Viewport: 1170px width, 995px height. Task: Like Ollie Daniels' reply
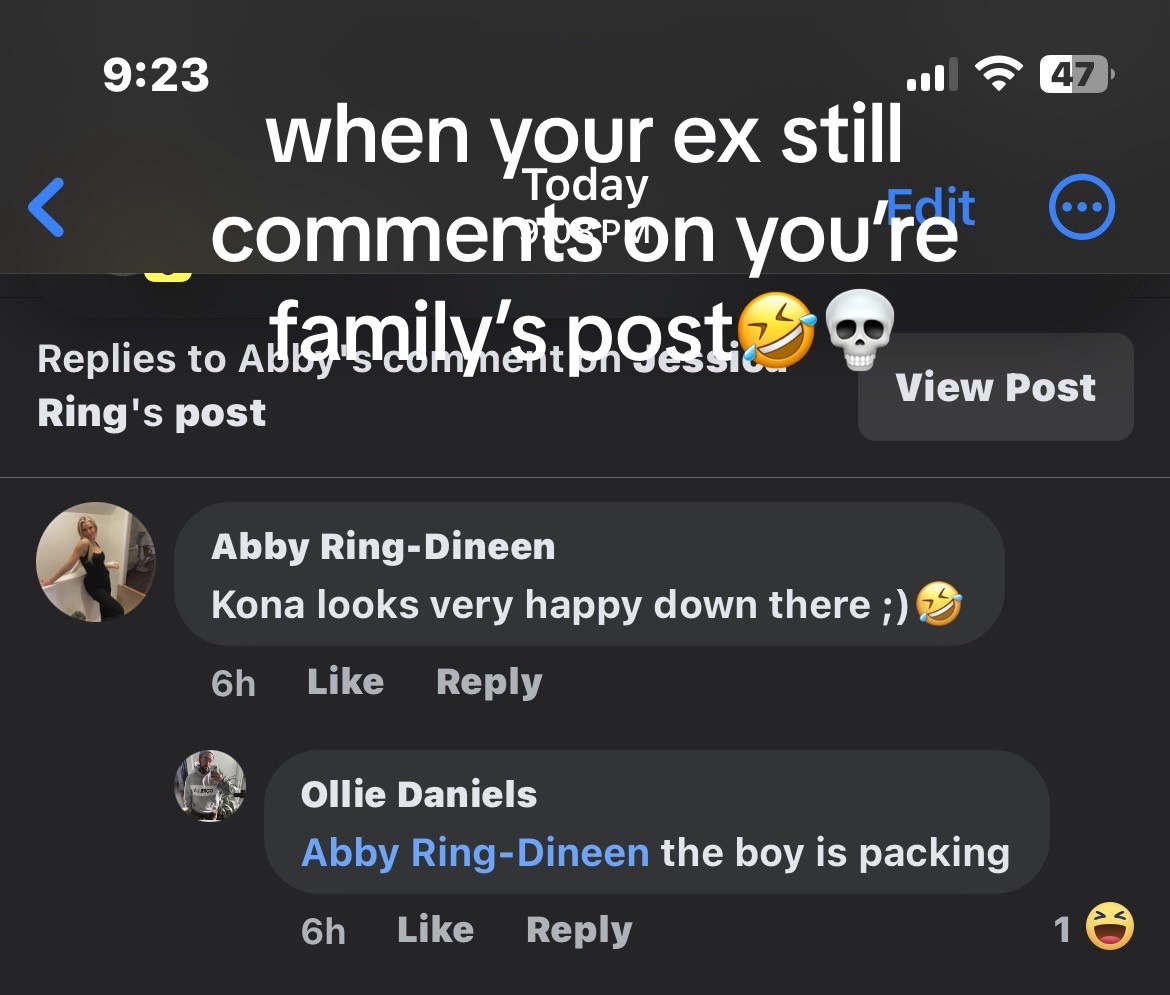435,930
